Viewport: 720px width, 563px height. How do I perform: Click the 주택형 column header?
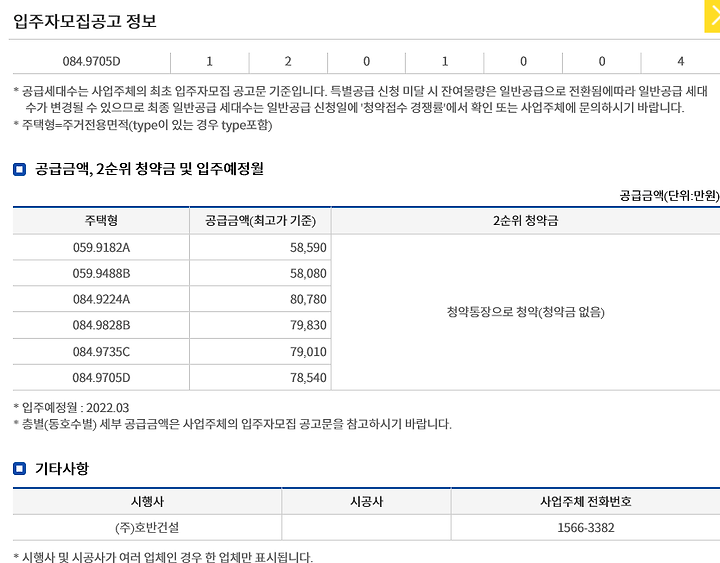tap(101, 221)
